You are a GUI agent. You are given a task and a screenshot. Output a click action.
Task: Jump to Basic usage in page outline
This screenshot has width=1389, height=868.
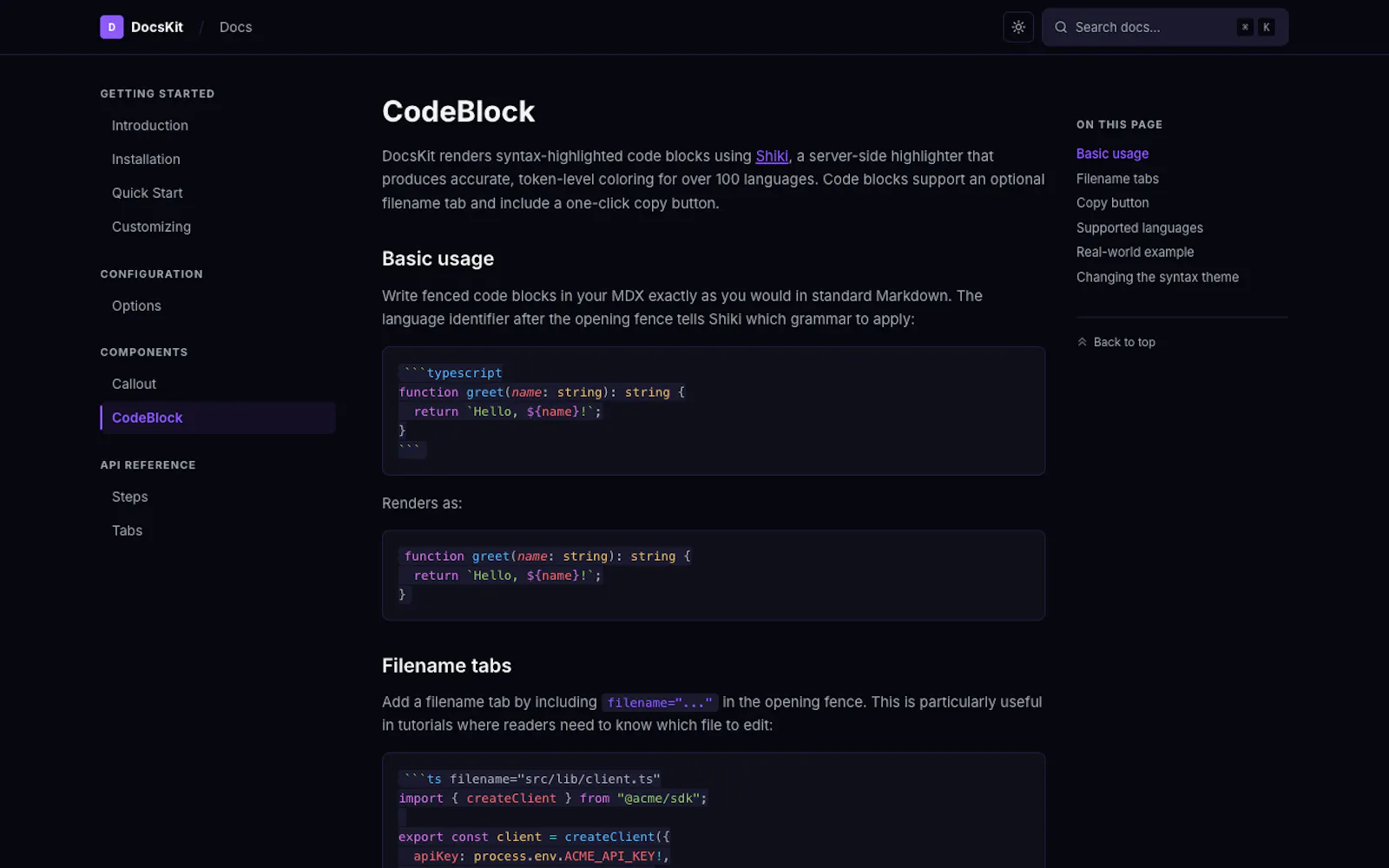point(1112,154)
